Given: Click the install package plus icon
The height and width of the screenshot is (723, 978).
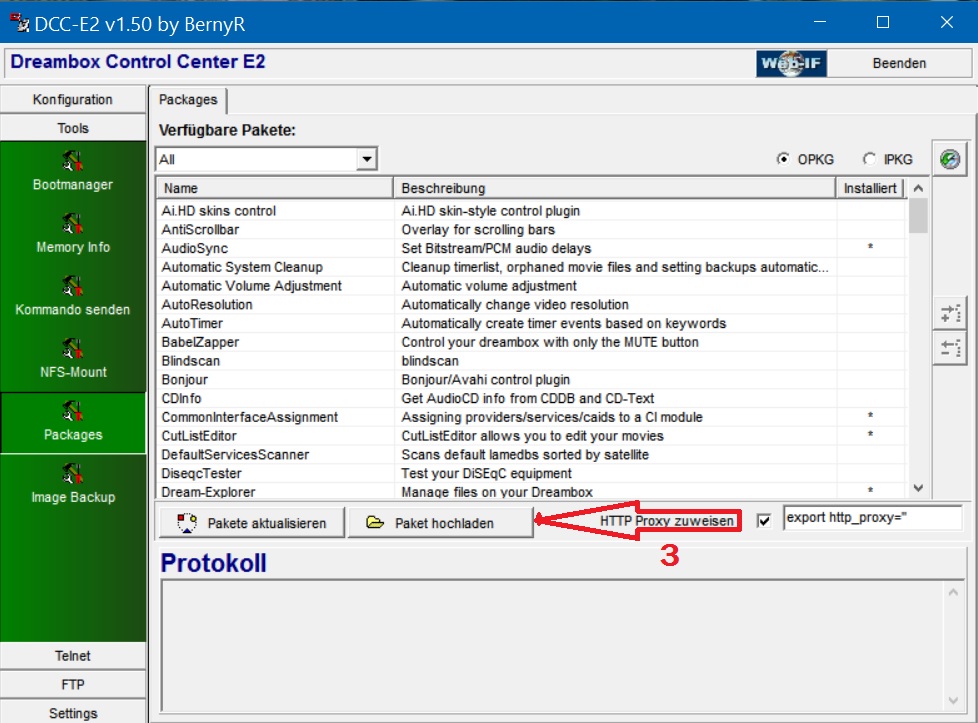Looking at the screenshot, I should tap(950, 313).
